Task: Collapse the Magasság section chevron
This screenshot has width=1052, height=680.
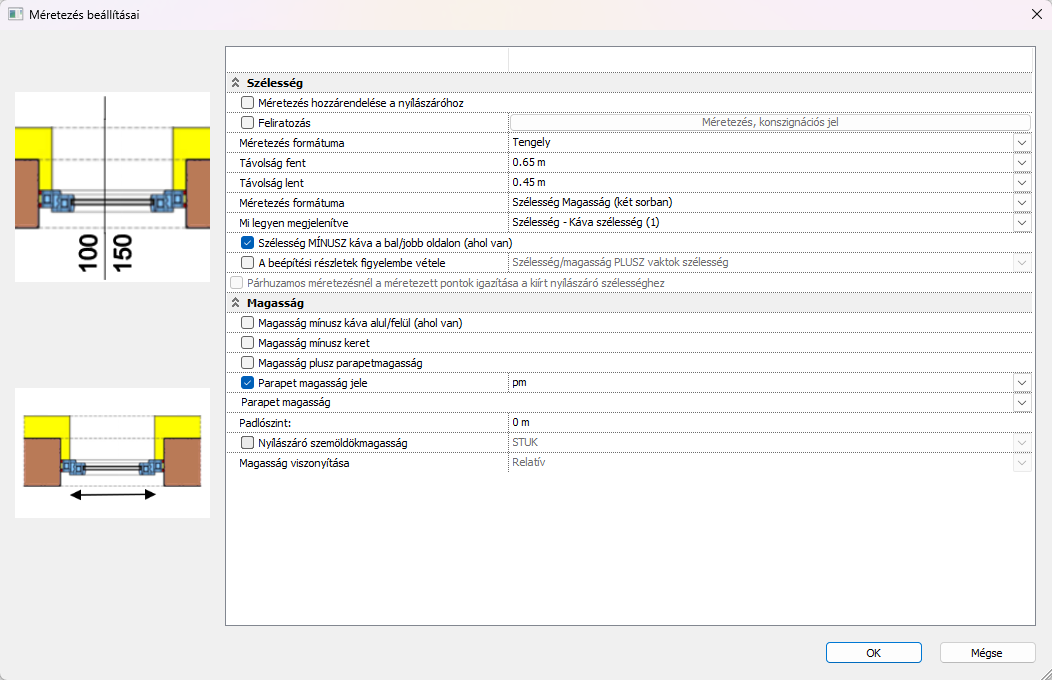Action: [236, 302]
